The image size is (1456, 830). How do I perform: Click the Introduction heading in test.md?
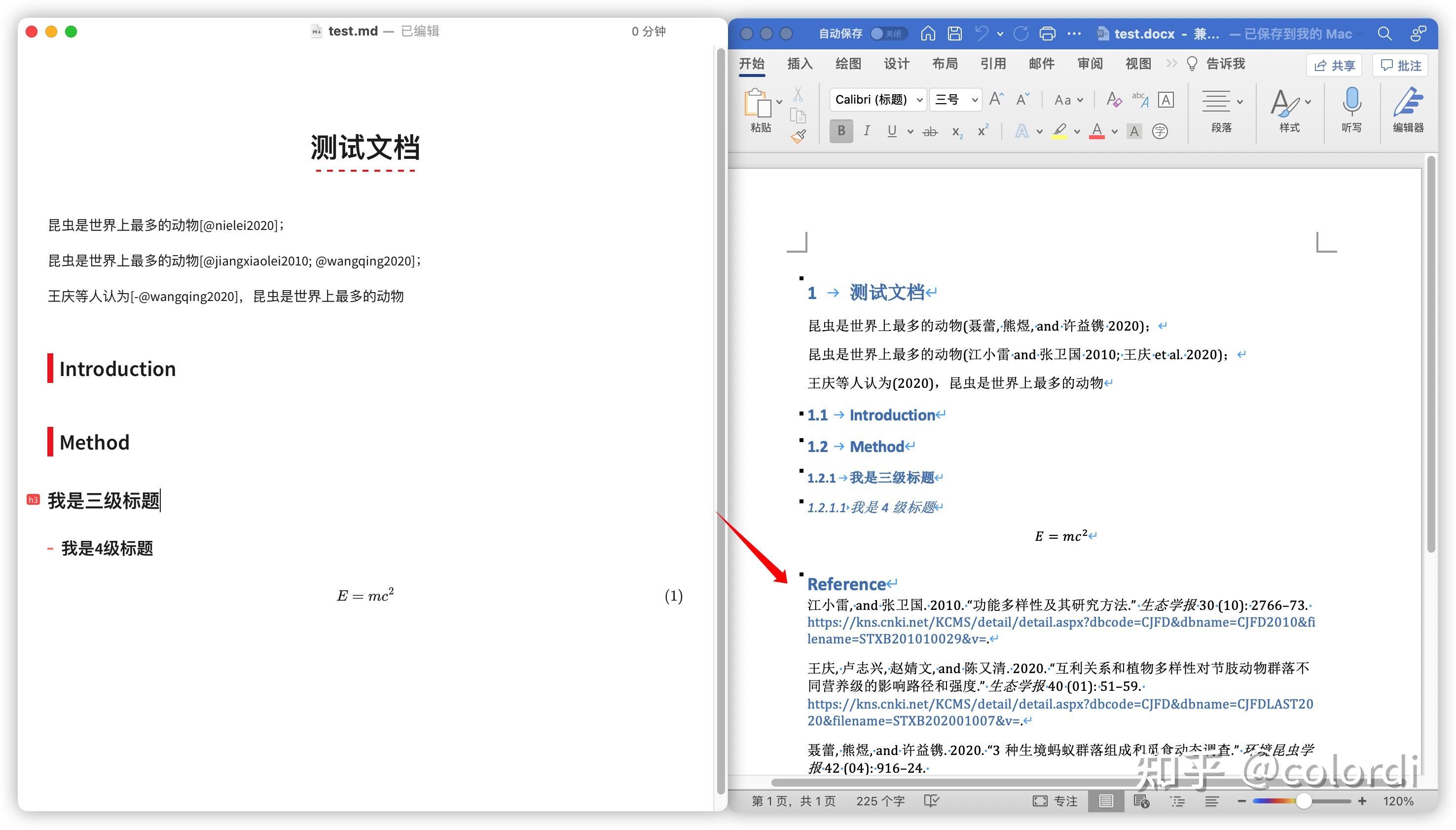coord(117,369)
